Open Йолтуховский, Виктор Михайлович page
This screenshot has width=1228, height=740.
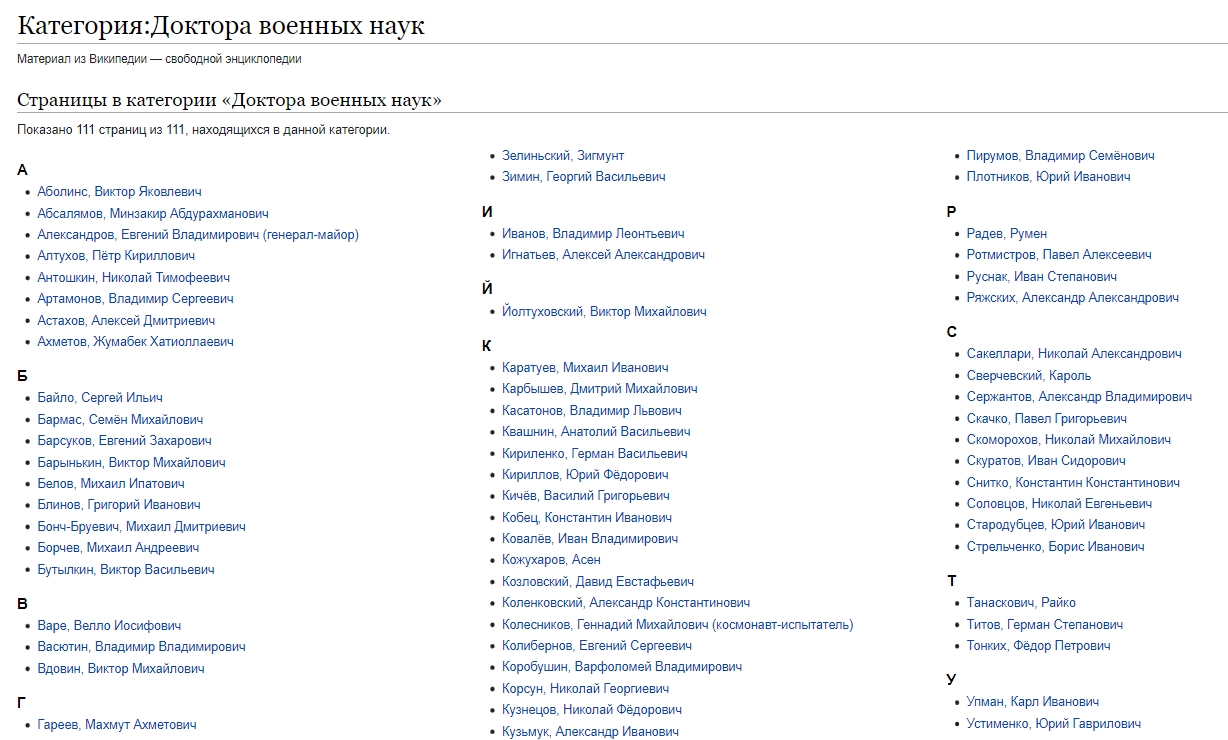pos(604,312)
